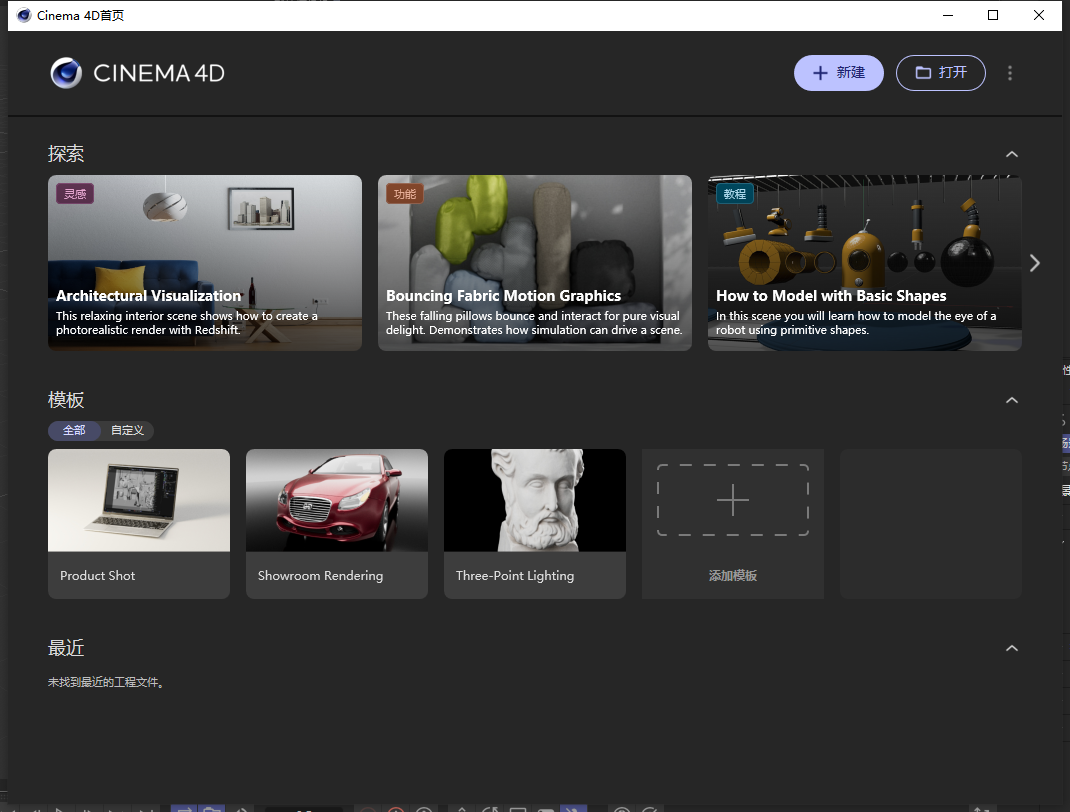Maximize the Cinema 4D首页 window

[993, 15]
